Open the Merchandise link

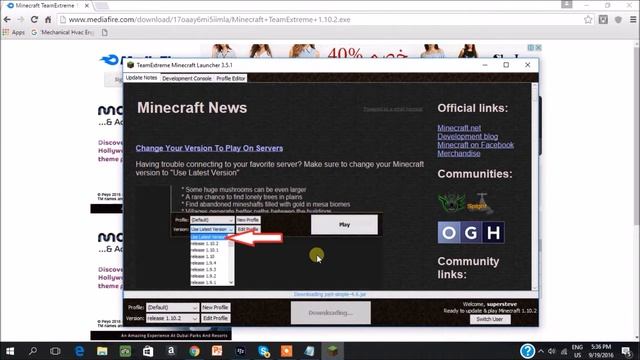pos(458,153)
